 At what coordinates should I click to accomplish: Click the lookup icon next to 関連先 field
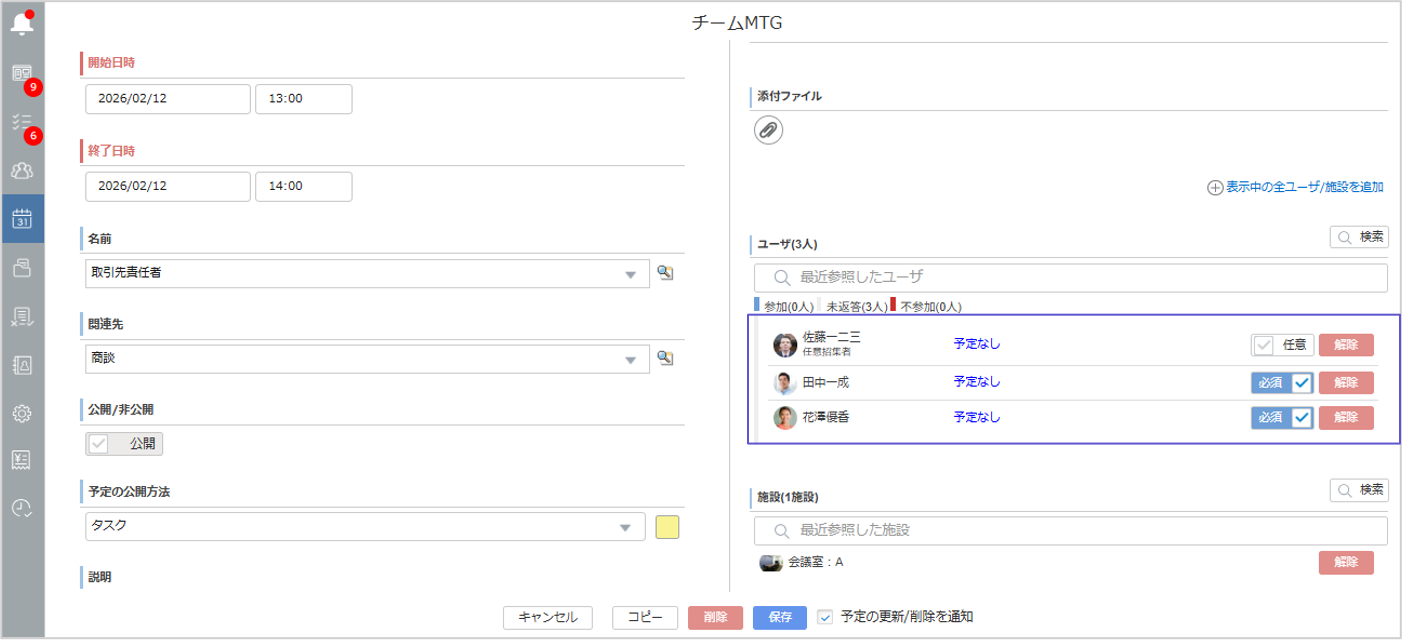pos(664,358)
